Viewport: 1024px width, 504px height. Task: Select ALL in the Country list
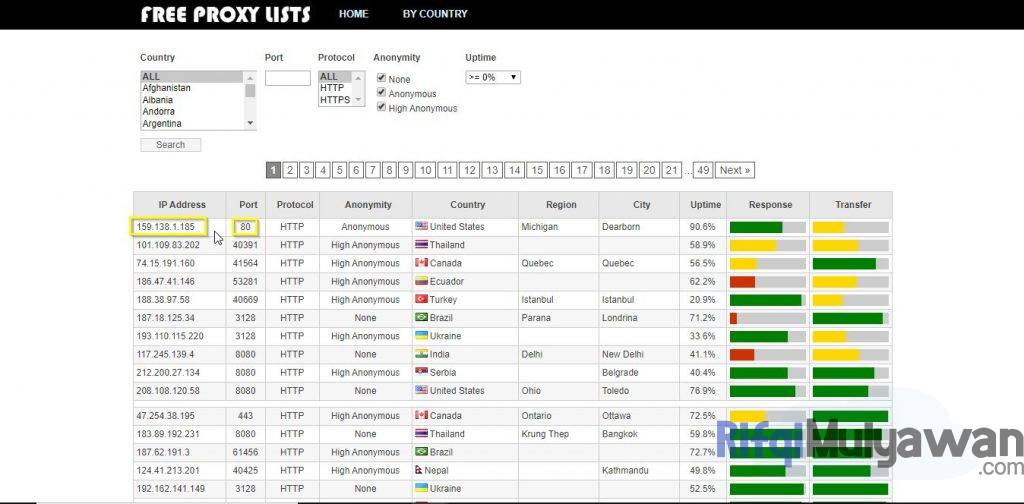[x=192, y=76]
